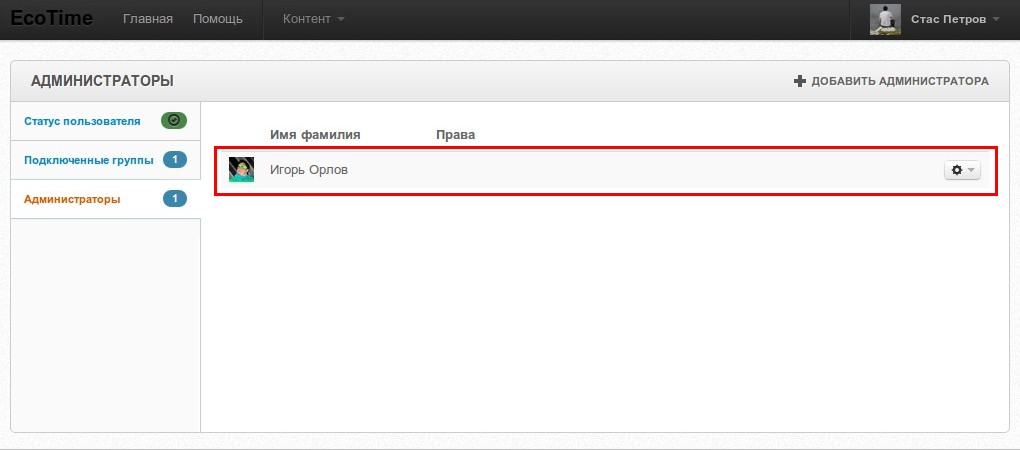Click the count badge beside Администраторы
1020x450 pixels.
click(174, 199)
